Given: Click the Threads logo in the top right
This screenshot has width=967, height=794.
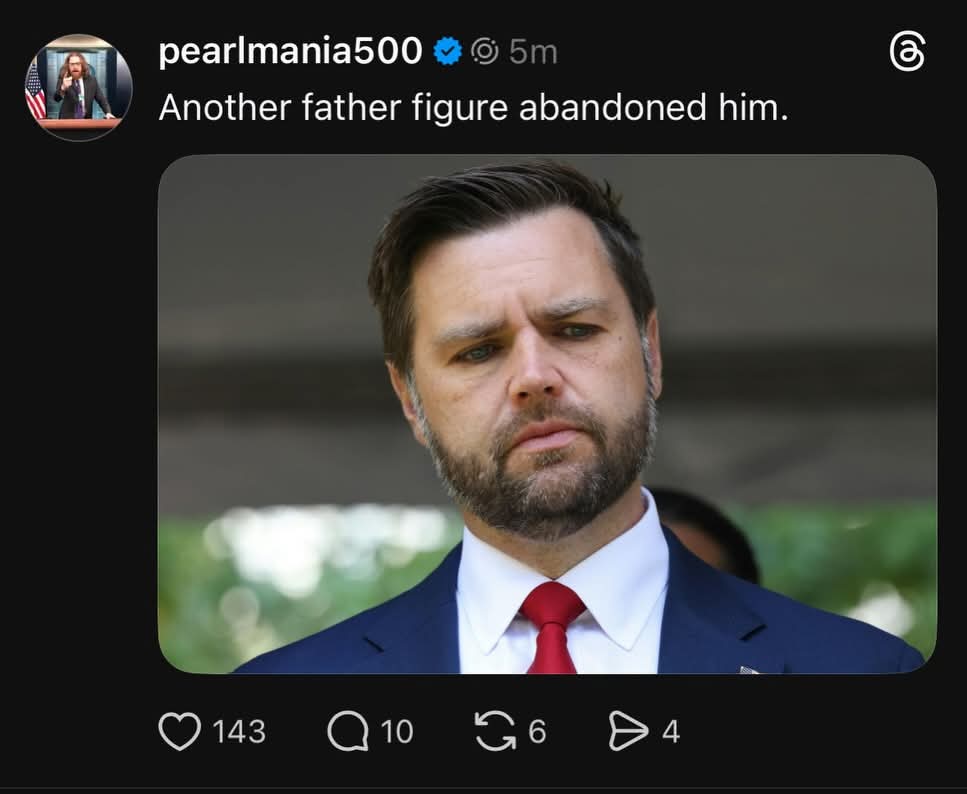Looking at the screenshot, I should click(x=907, y=52).
